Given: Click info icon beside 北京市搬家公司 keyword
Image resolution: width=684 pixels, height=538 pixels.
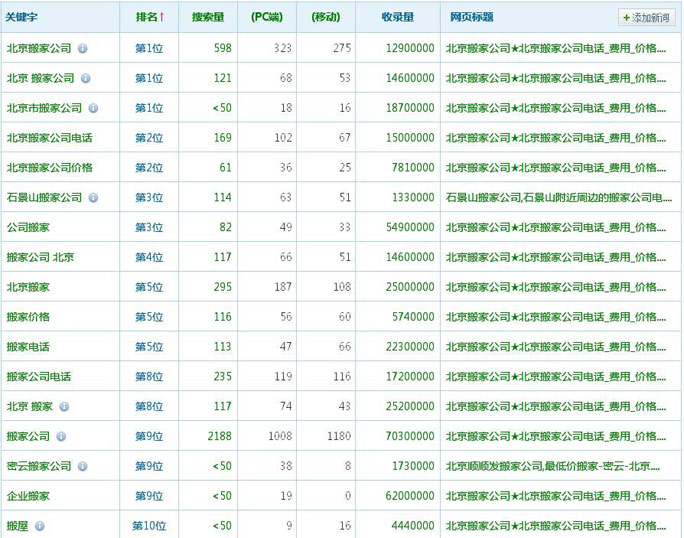Looking at the screenshot, I should click(93, 108).
